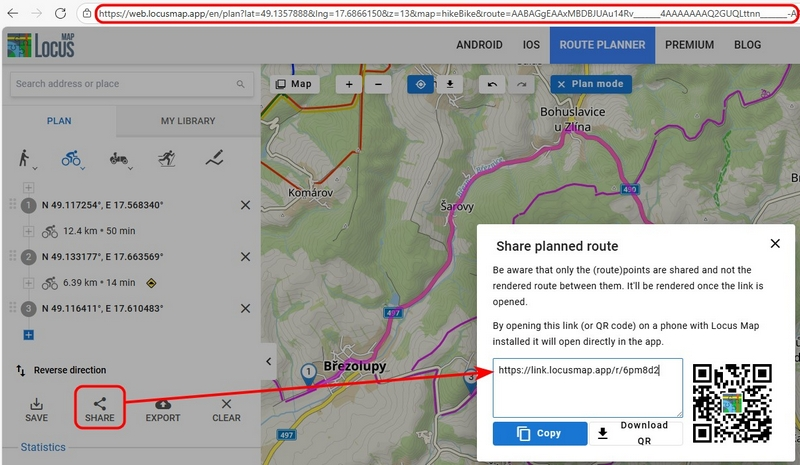800x465 pixels.
Task: Click the EXPORT cloud icon
Action: (163, 403)
